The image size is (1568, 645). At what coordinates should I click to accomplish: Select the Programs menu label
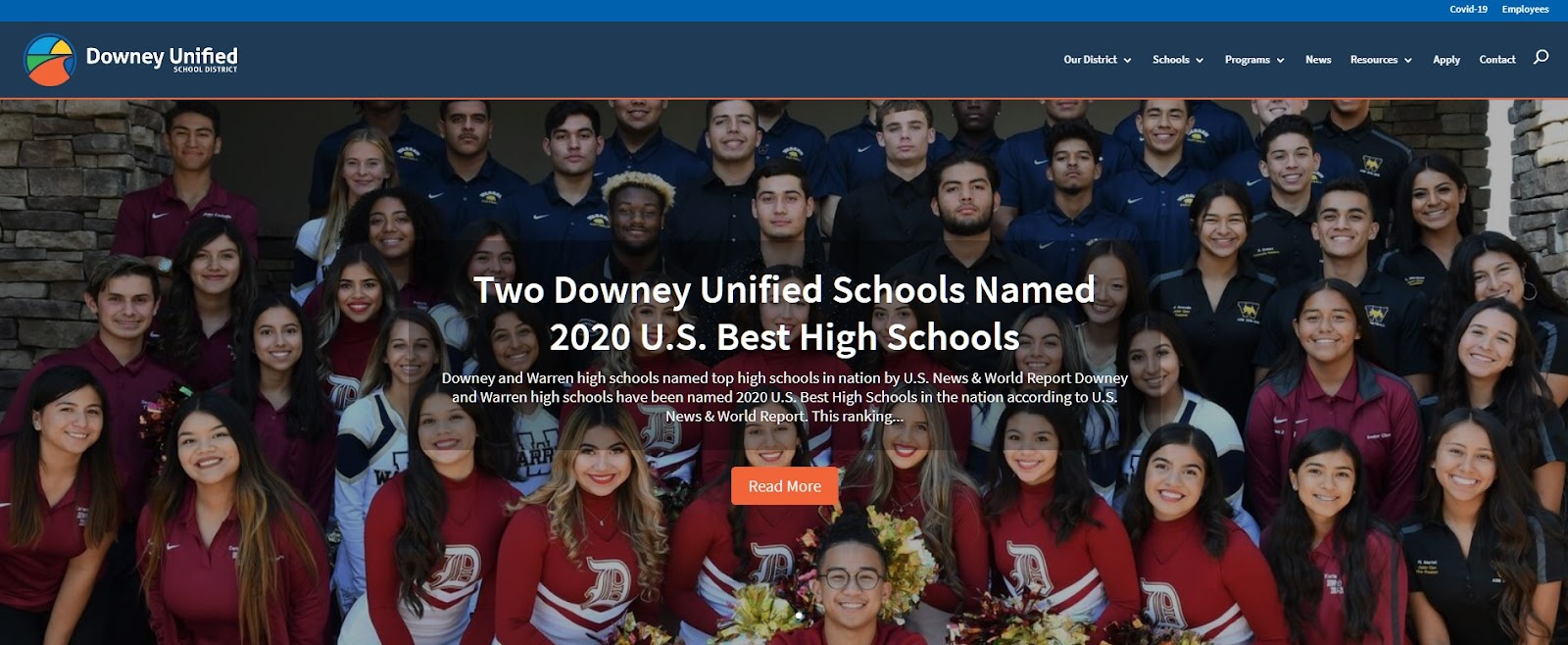tap(1247, 60)
